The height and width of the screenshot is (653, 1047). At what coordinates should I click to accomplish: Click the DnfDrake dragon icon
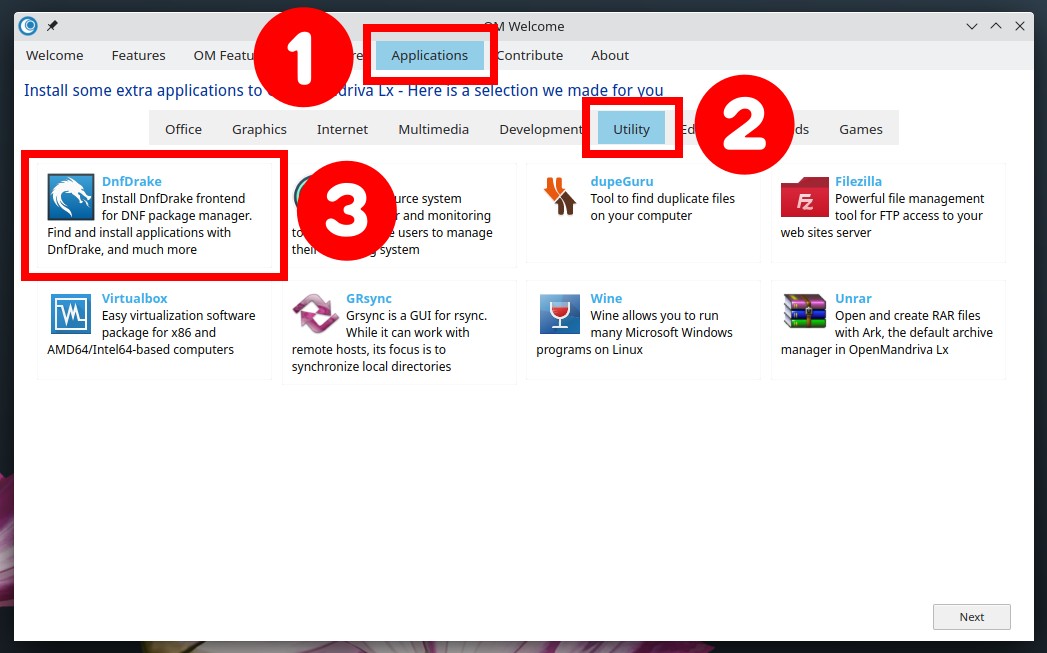71,197
